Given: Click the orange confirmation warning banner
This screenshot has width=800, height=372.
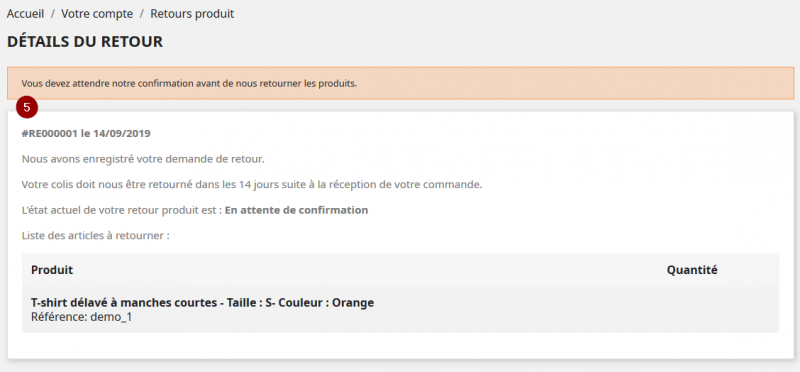Looking at the screenshot, I should coord(401,83).
